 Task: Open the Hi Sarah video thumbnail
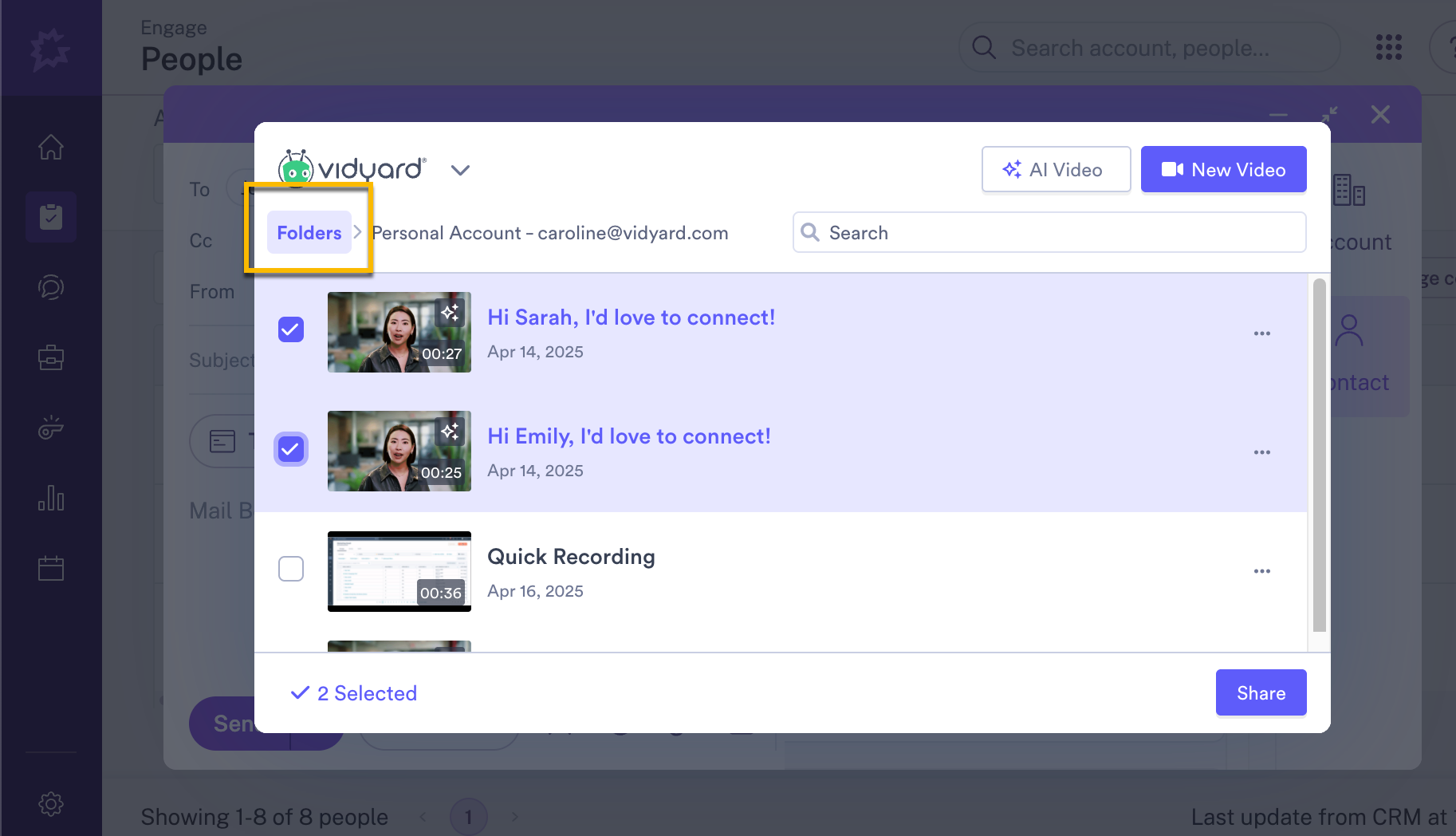pos(399,332)
